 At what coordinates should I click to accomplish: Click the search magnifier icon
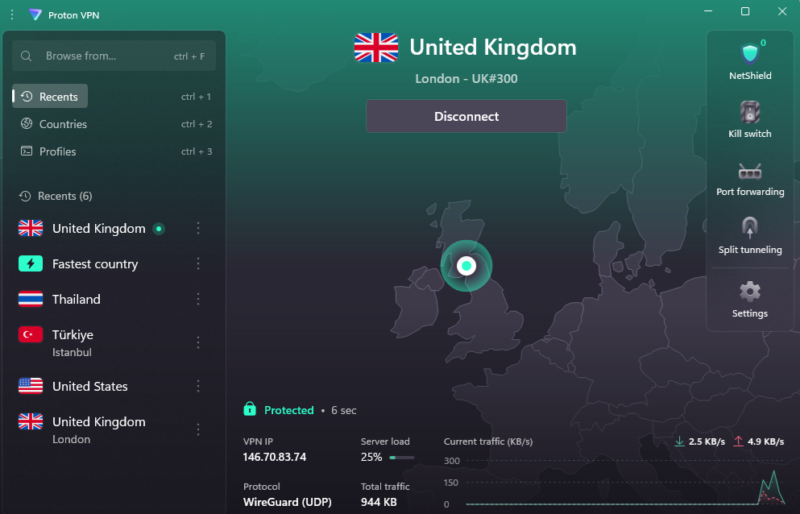26,56
